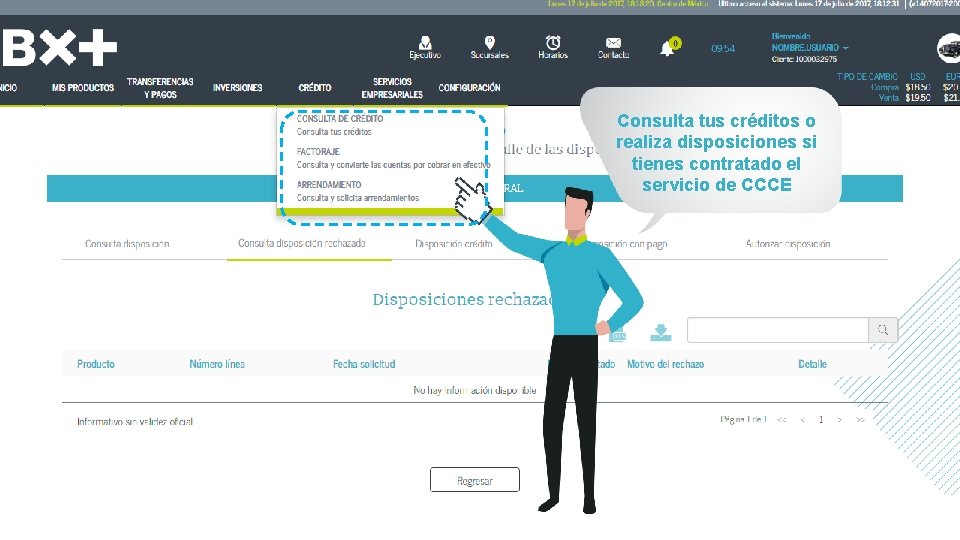The image size is (960, 540).
Task: Click the search magnifier button
Action: click(882, 330)
